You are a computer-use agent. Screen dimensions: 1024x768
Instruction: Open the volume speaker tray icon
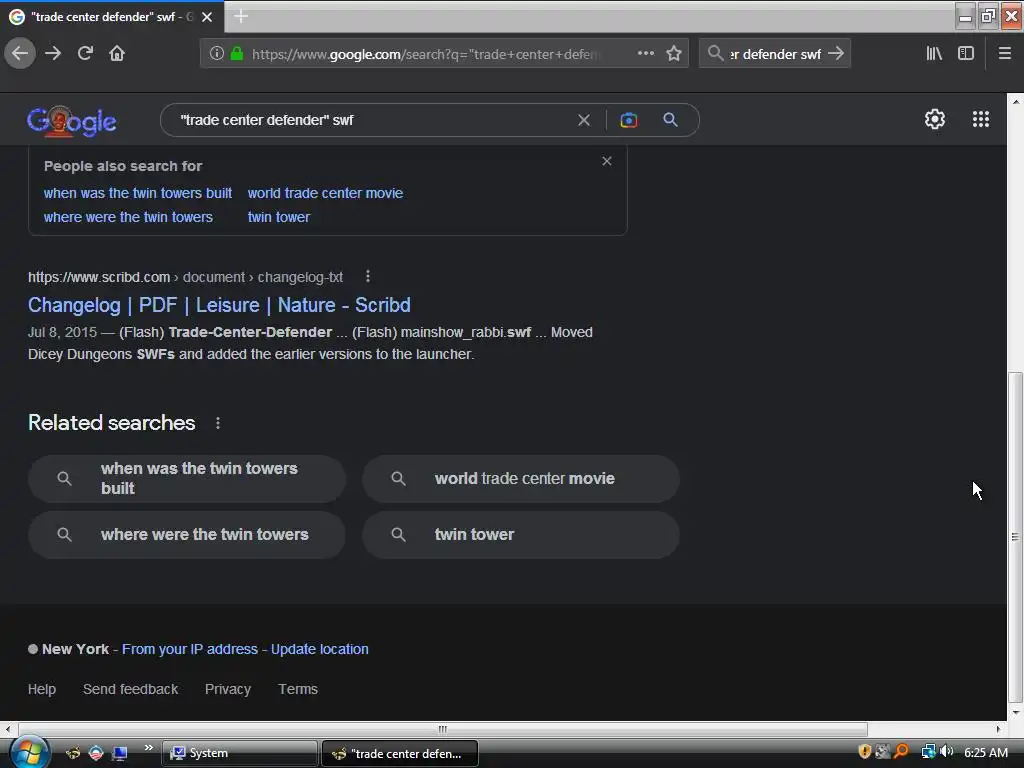pyautogui.click(x=946, y=752)
